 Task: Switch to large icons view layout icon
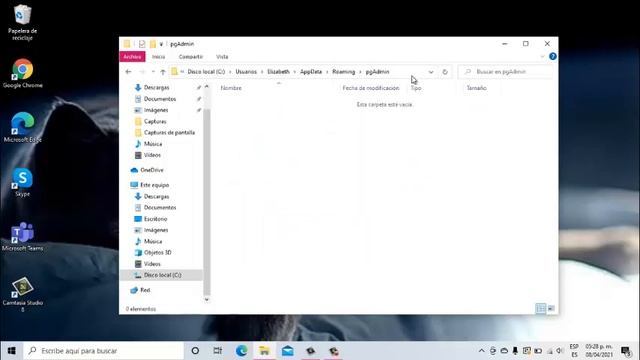[551, 309]
